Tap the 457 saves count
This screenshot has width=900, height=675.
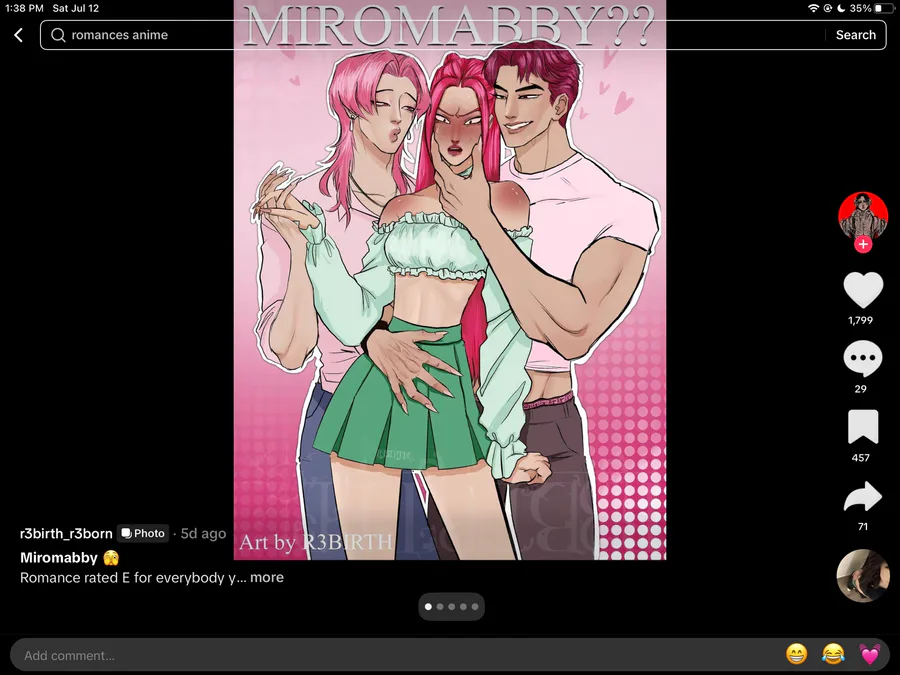pos(860,458)
